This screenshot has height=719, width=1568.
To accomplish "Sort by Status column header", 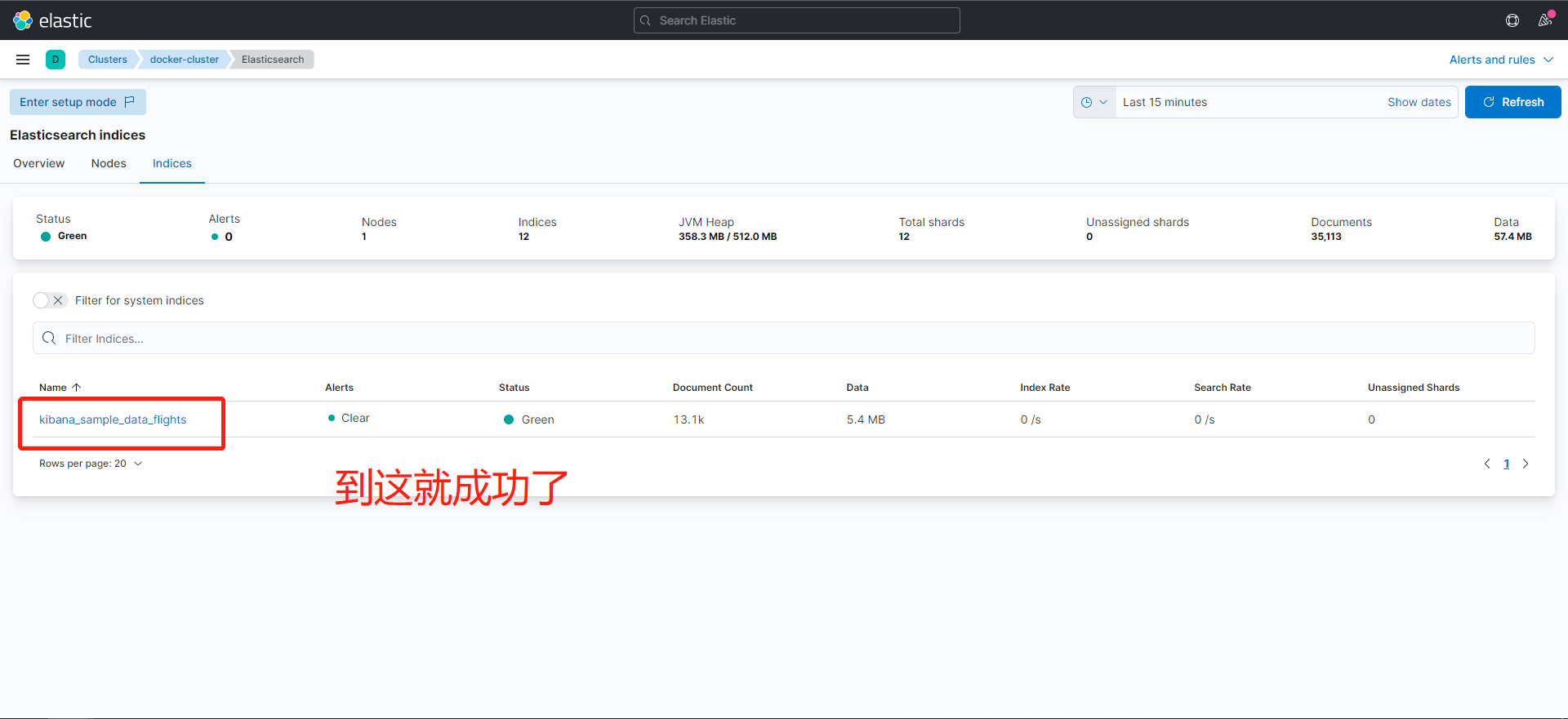I will [x=514, y=388].
